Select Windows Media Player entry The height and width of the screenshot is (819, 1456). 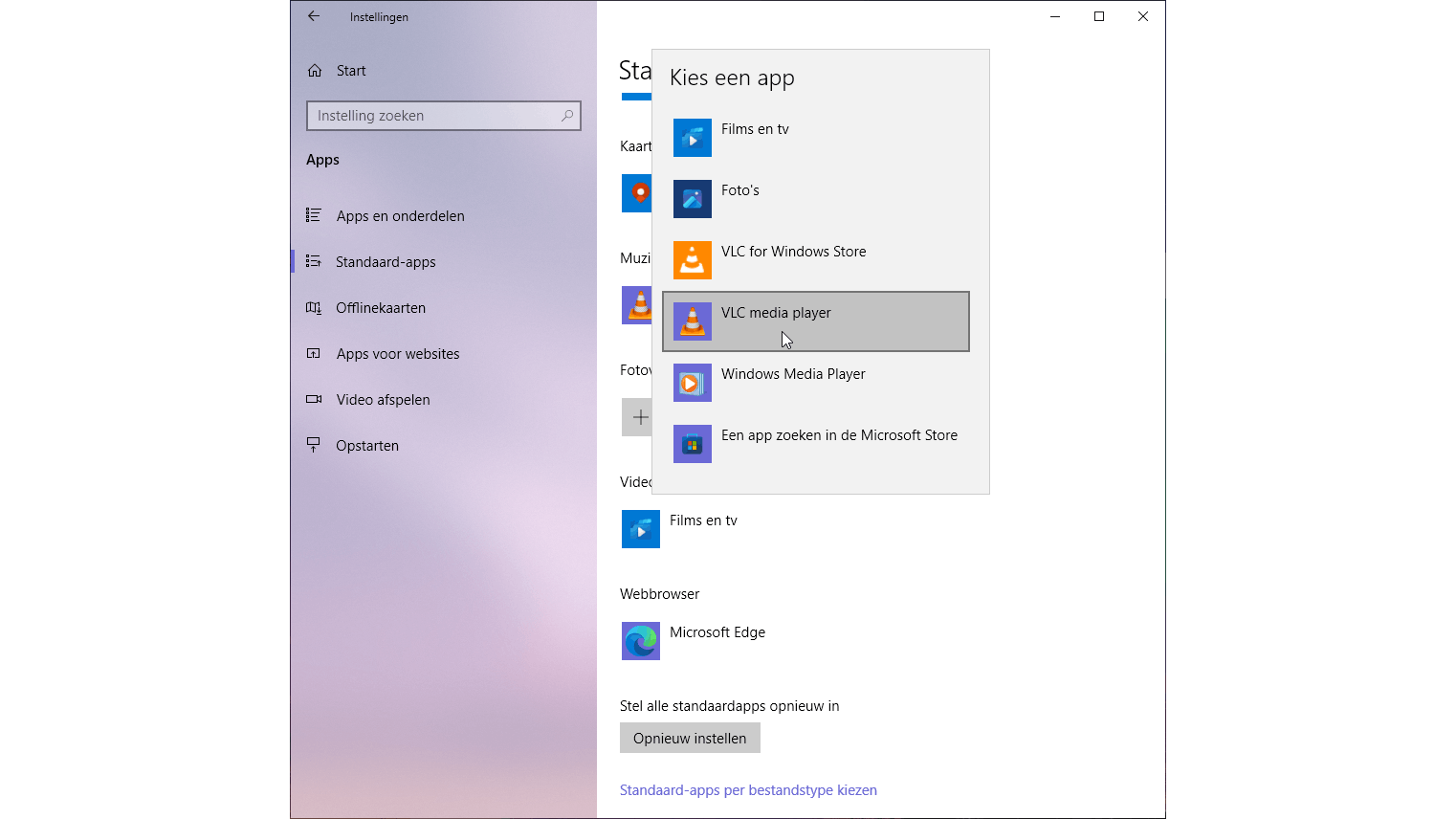coord(816,383)
